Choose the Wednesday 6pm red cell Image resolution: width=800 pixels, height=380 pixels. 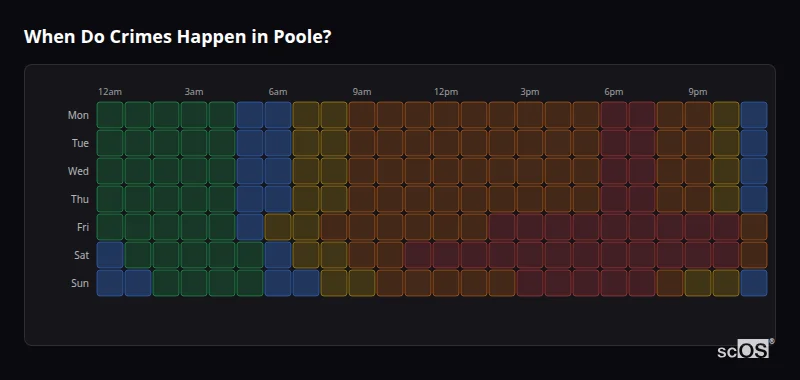tap(614, 171)
